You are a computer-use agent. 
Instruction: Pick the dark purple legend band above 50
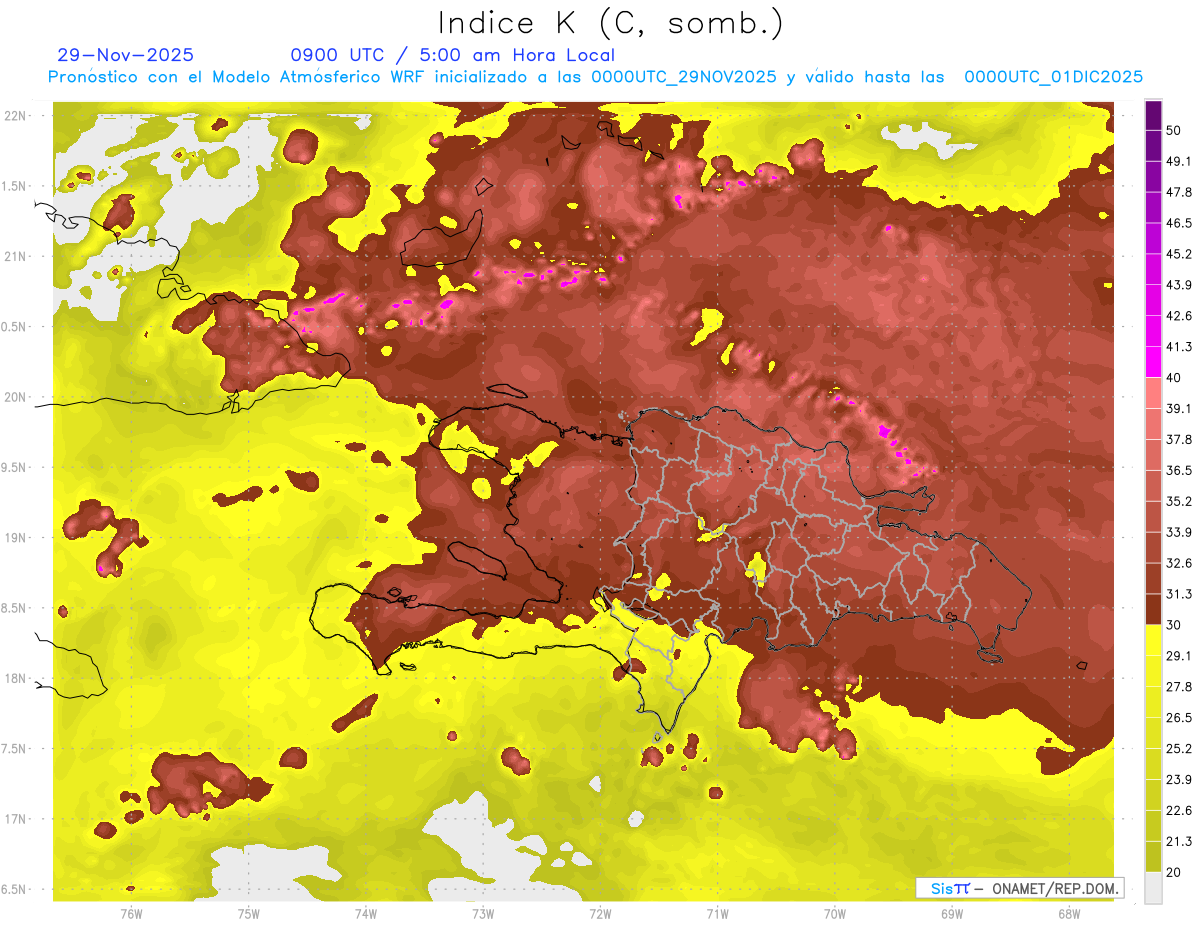coord(1153,115)
